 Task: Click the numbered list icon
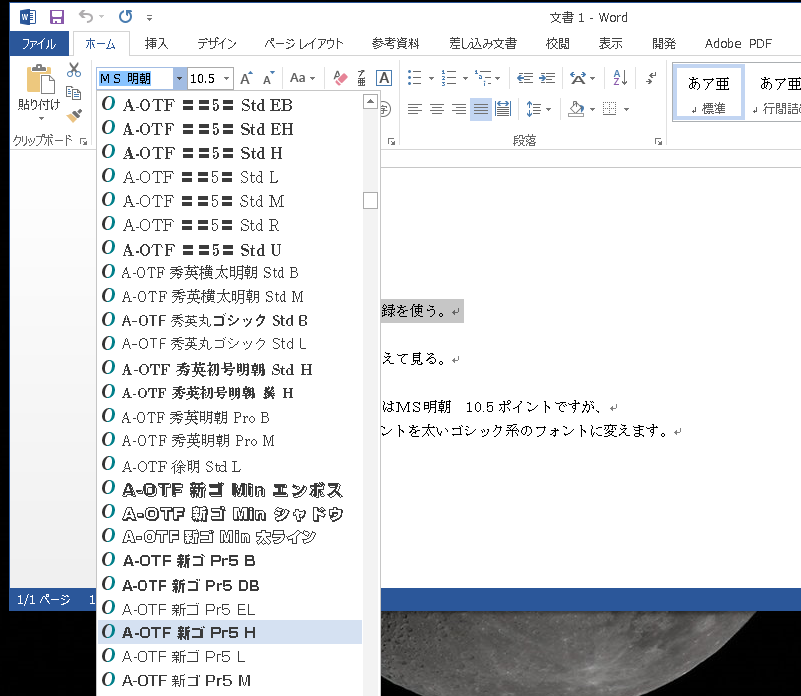pos(449,78)
